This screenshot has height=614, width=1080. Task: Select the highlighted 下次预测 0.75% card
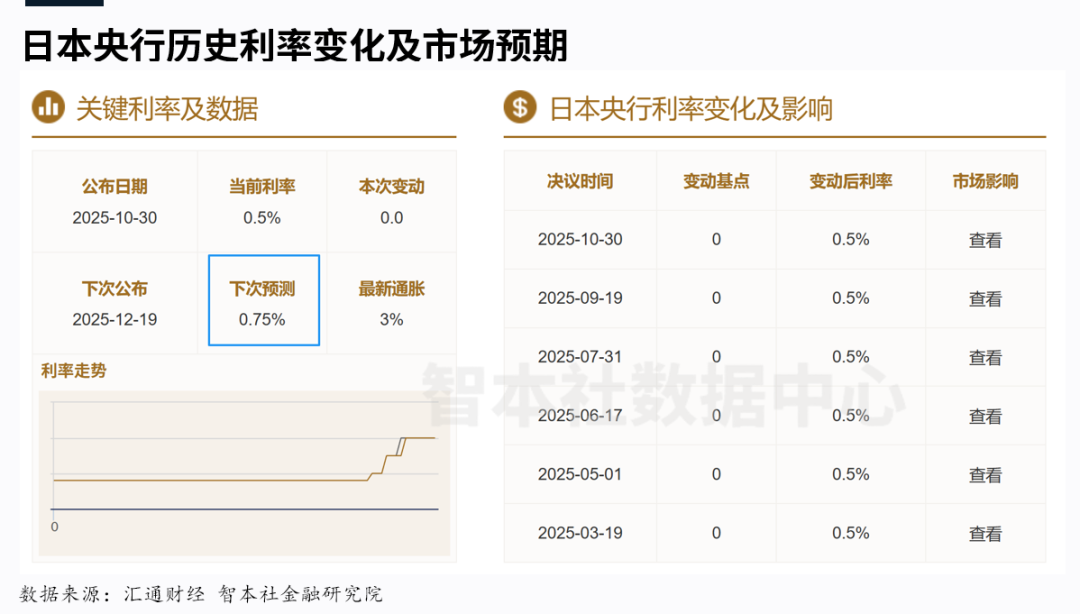[x=263, y=301]
